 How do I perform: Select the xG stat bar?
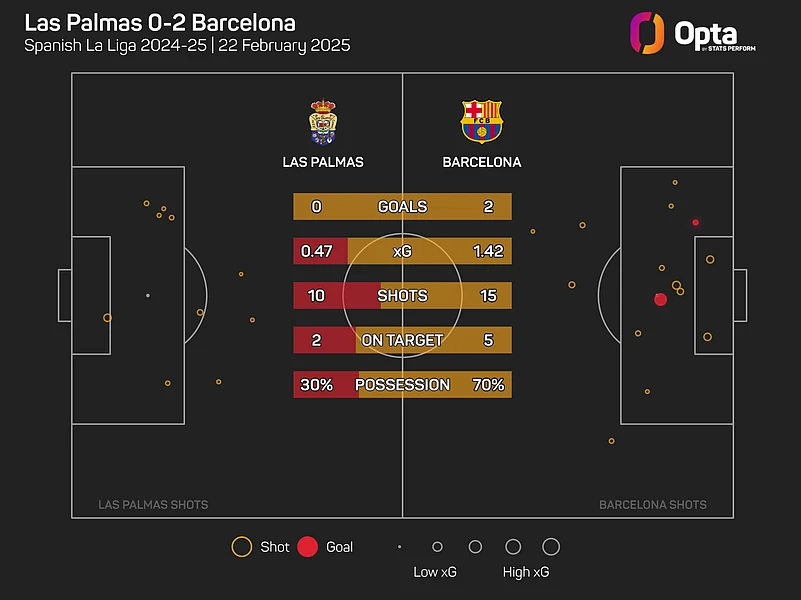pos(402,251)
